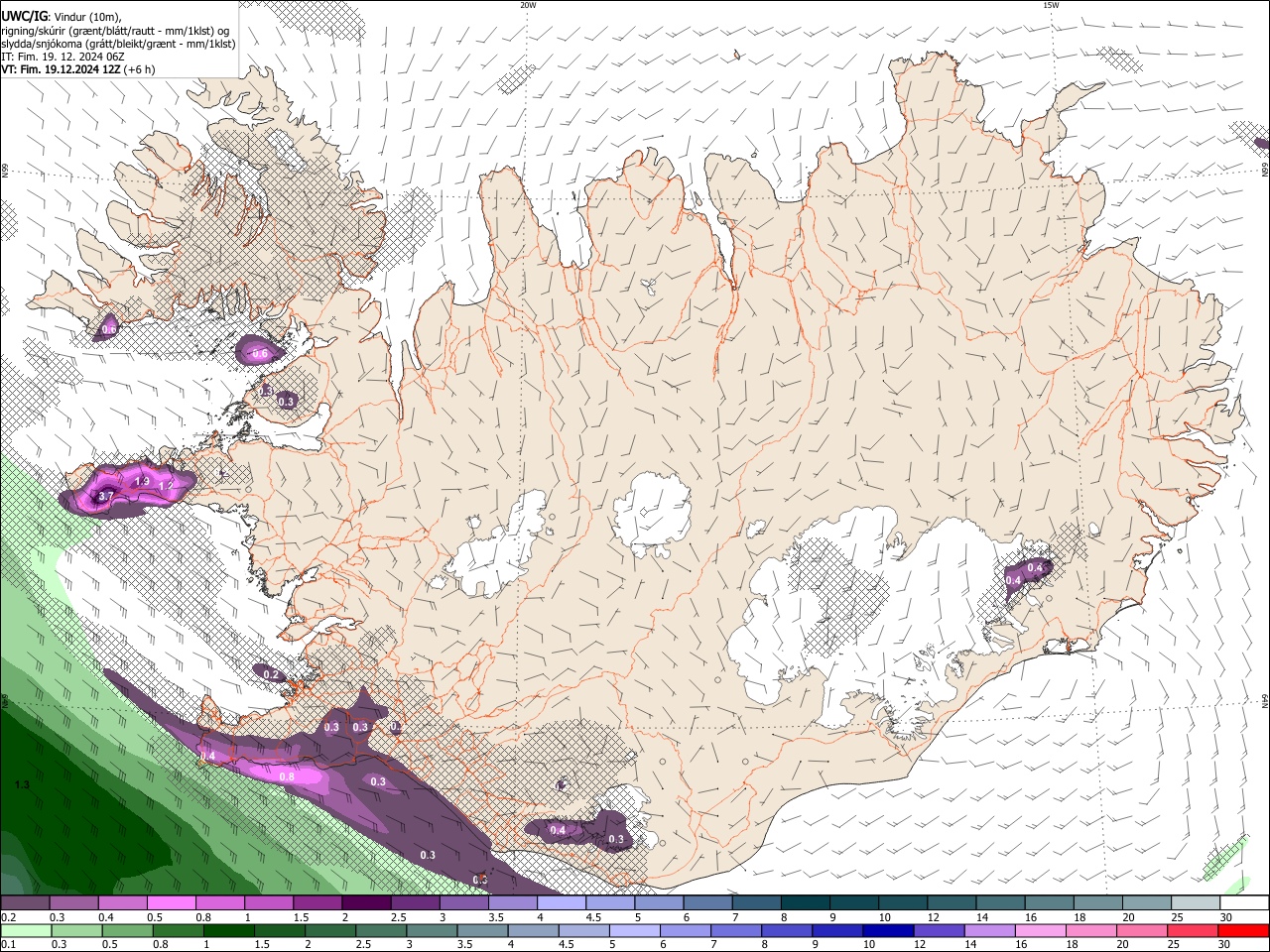1270x952 pixels.
Task: Click the '3.7' snowfall value on the map
Action: 106,495
